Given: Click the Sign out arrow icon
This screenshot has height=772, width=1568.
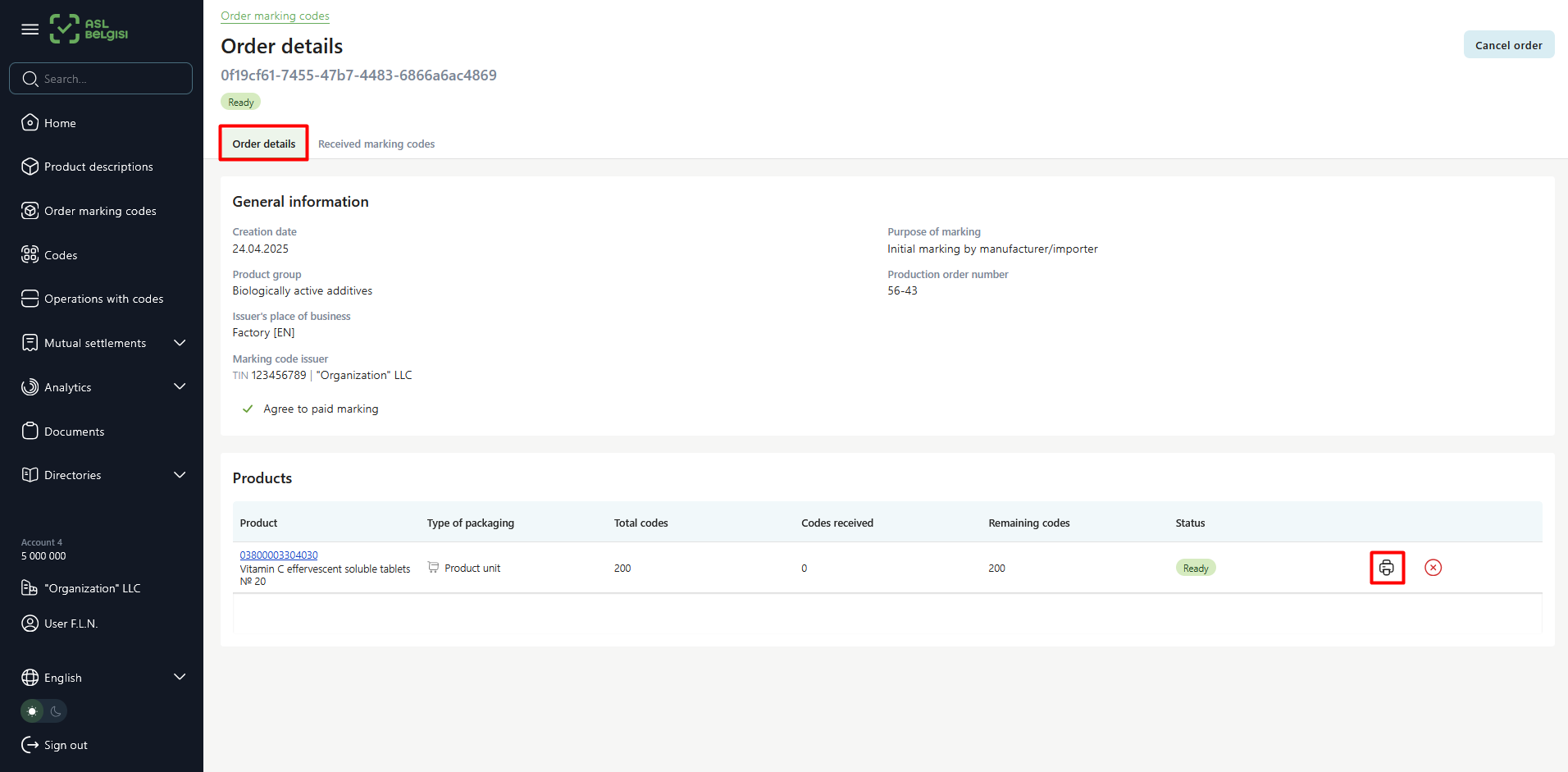Looking at the screenshot, I should pyautogui.click(x=30, y=745).
